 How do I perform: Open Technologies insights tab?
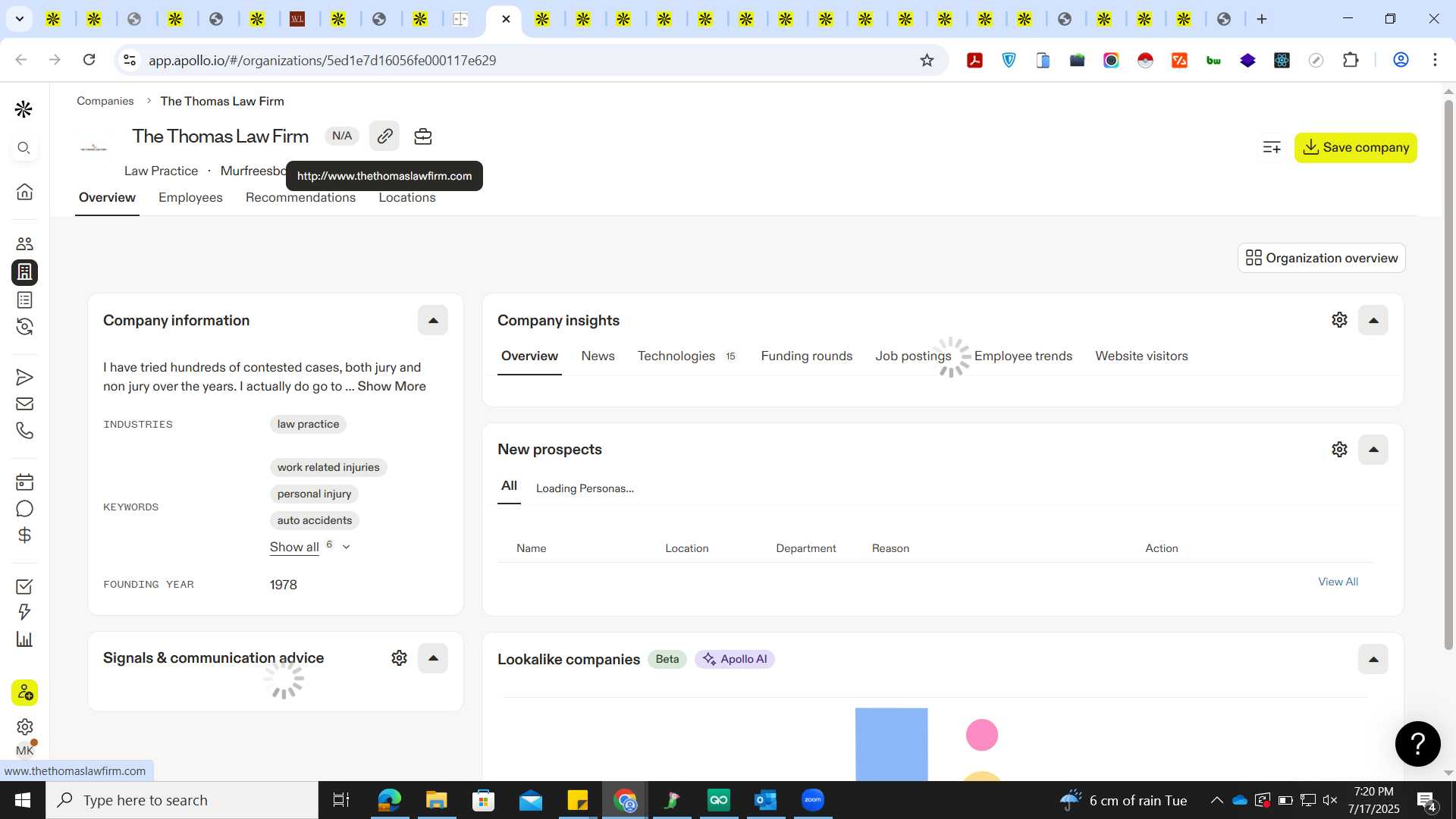686,356
